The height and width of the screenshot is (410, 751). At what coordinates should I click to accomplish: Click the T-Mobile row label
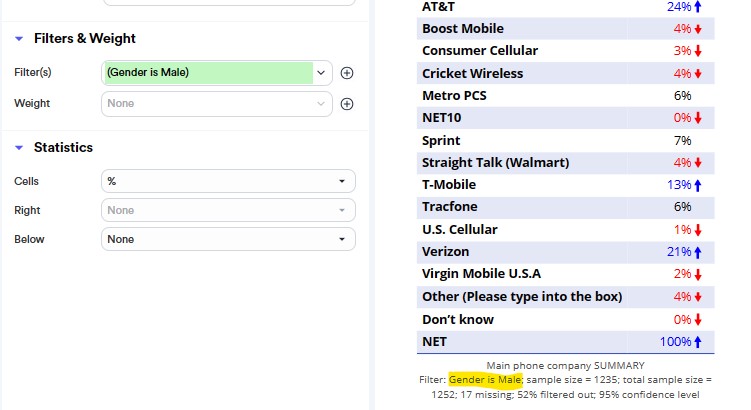(449, 185)
